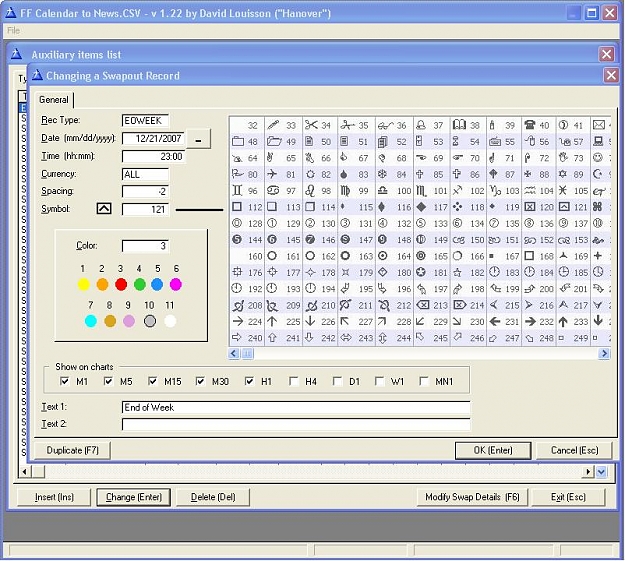Click Insert (Ins) in Auxiliary list
This screenshot has height=561, width=625.
54,497
